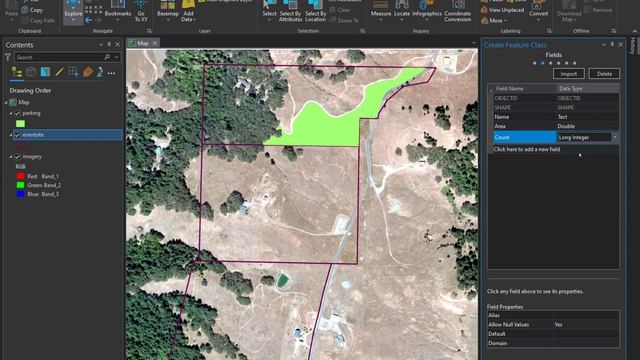Click the Locate tool
This screenshot has height=360, width=640.
coord(402,11)
